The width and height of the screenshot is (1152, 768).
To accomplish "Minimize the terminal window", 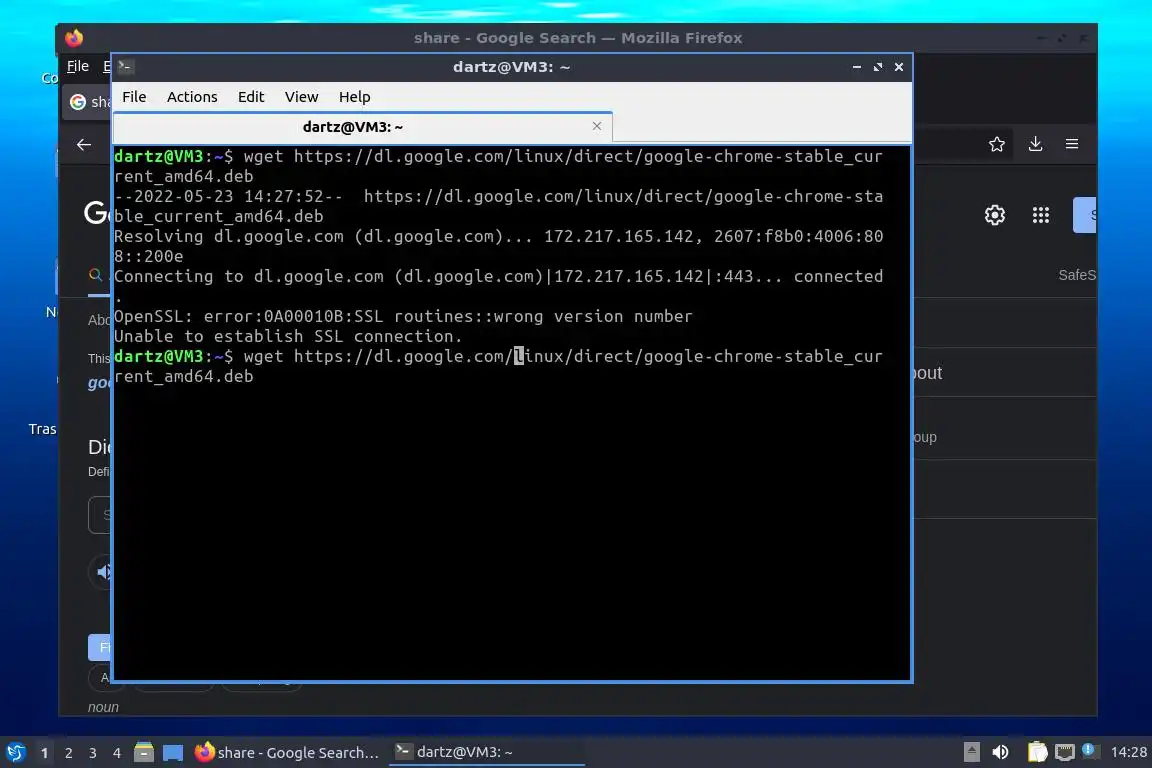I will tap(857, 67).
